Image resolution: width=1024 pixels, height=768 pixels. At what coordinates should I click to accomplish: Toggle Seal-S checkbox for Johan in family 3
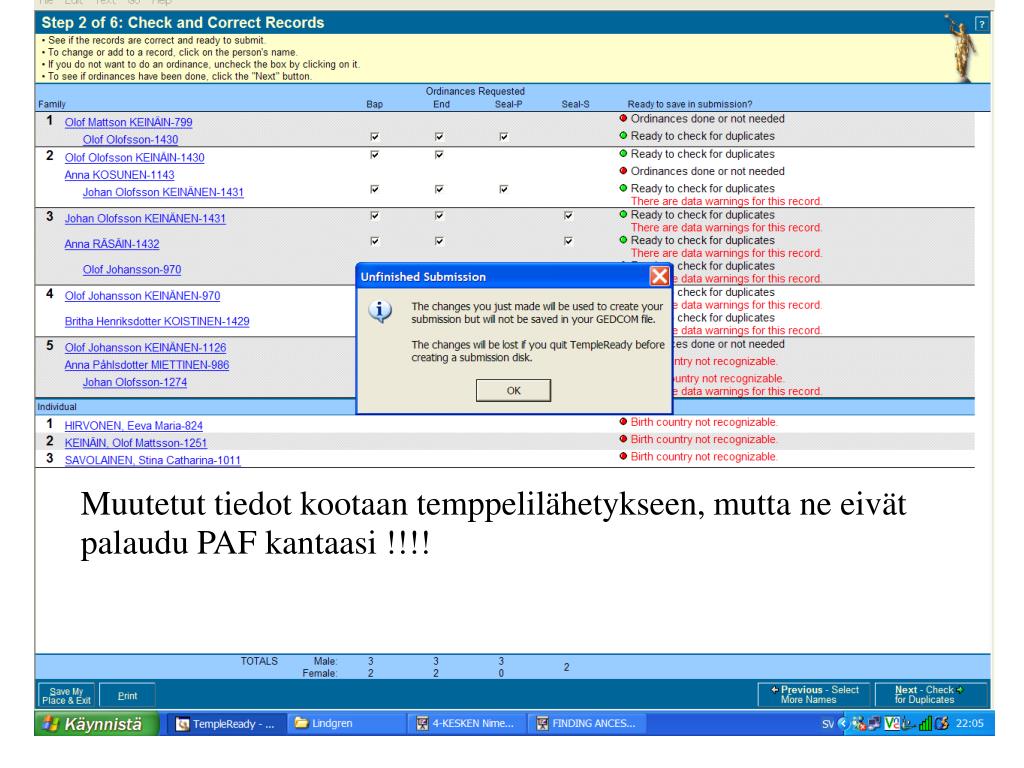(x=568, y=216)
